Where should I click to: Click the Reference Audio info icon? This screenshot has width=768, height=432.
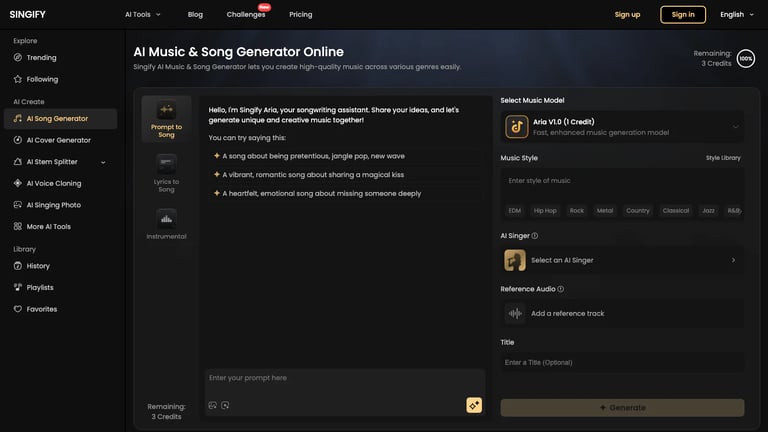pyautogui.click(x=561, y=289)
